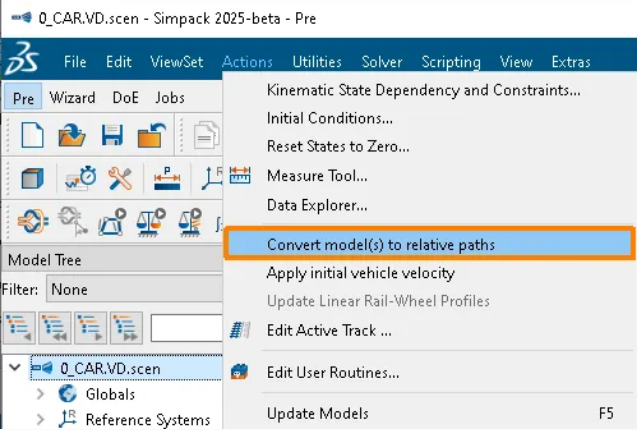The height and width of the screenshot is (430, 637).
Task: Click the balance scale with play icon
Action: (151, 222)
